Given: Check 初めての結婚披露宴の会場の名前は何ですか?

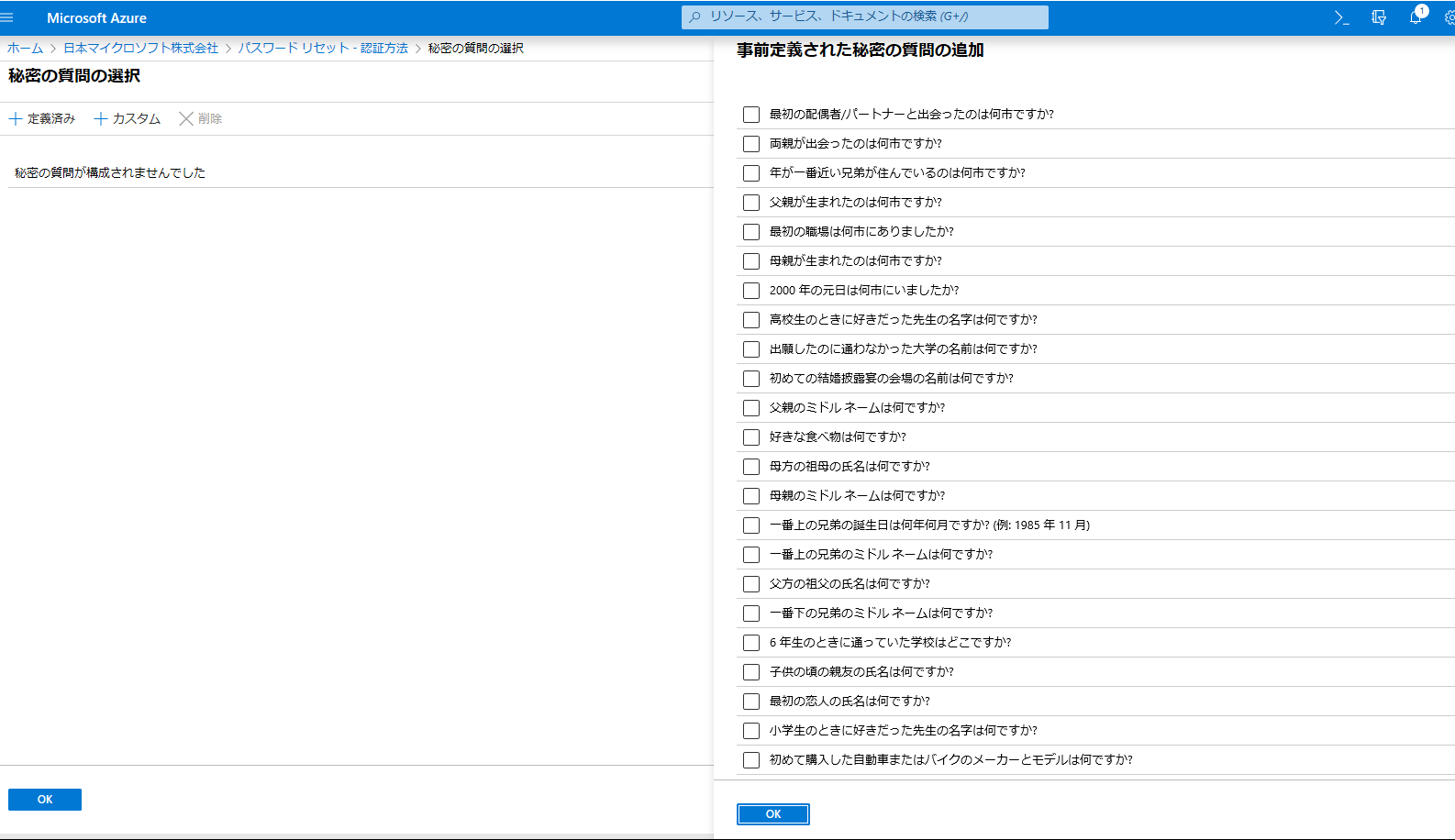Looking at the screenshot, I should [751, 379].
